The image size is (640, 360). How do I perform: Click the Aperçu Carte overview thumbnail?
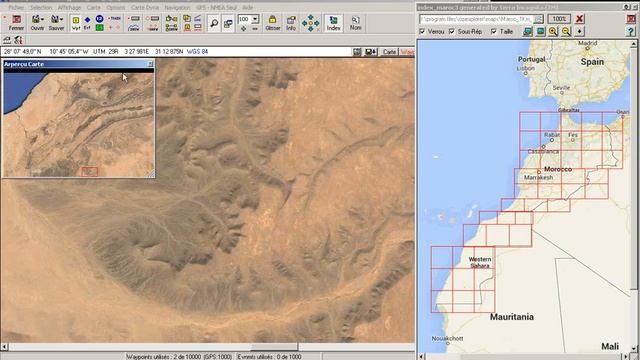[79, 125]
